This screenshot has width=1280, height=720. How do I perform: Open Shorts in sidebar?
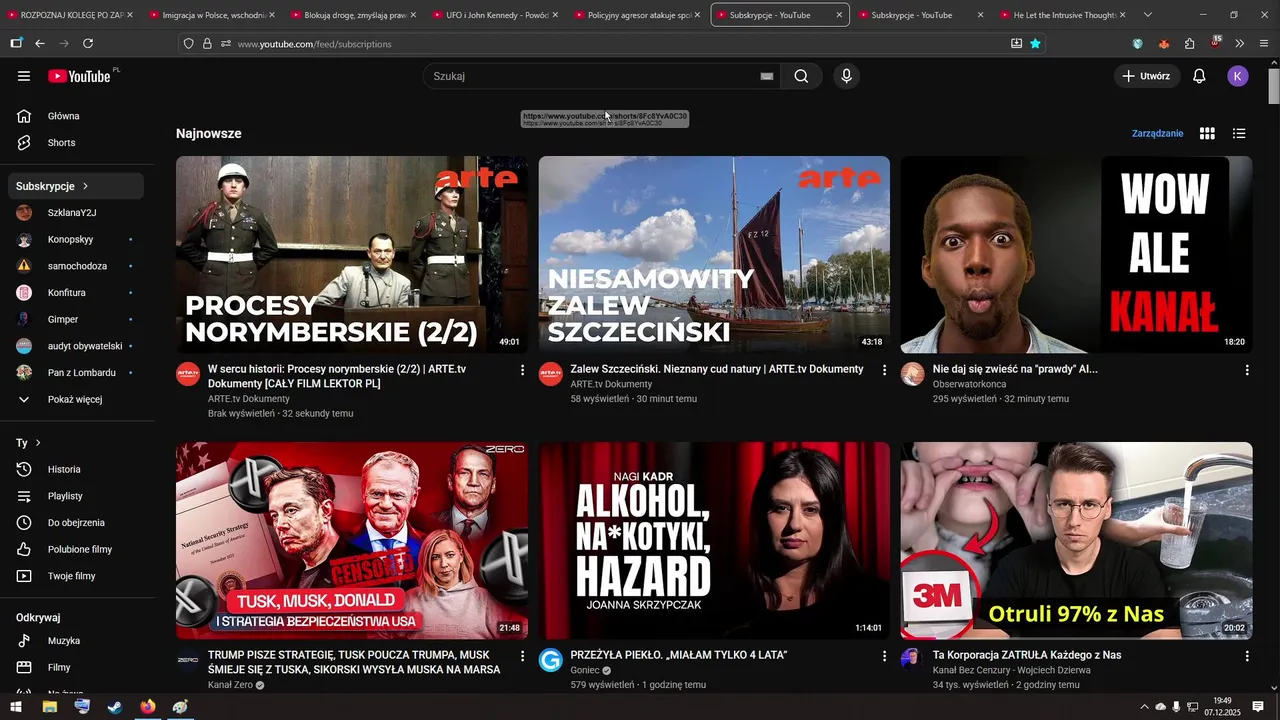[x=76, y=143]
